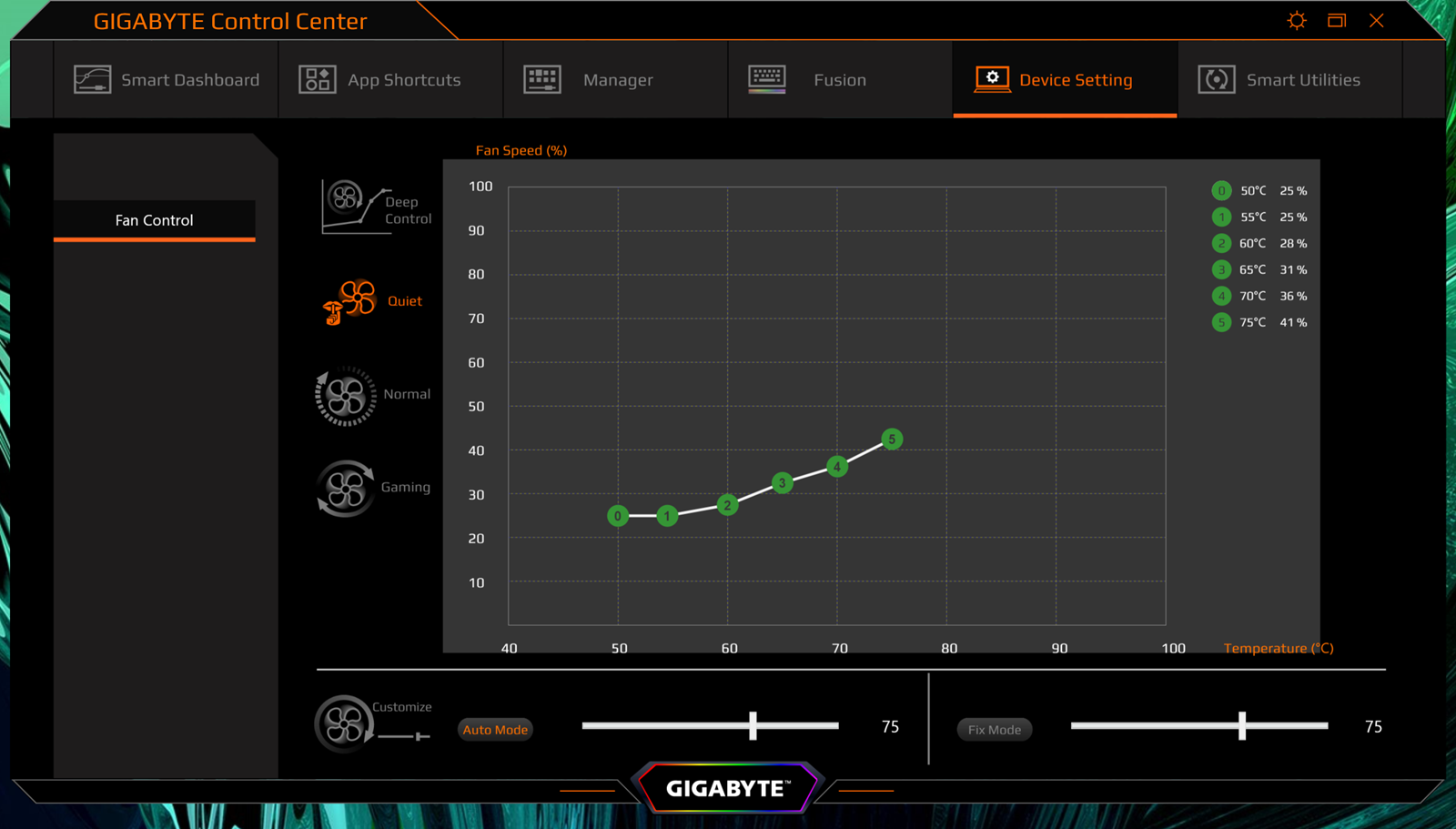The image size is (1456, 829).
Task: Click the Auto Mode value 75
Action: pyautogui.click(x=890, y=727)
